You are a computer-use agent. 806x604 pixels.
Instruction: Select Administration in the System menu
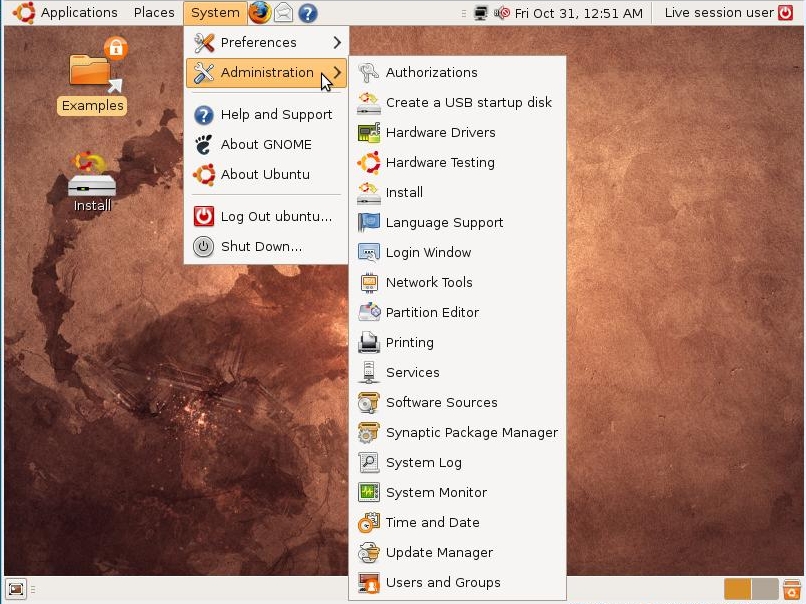[266, 72]
